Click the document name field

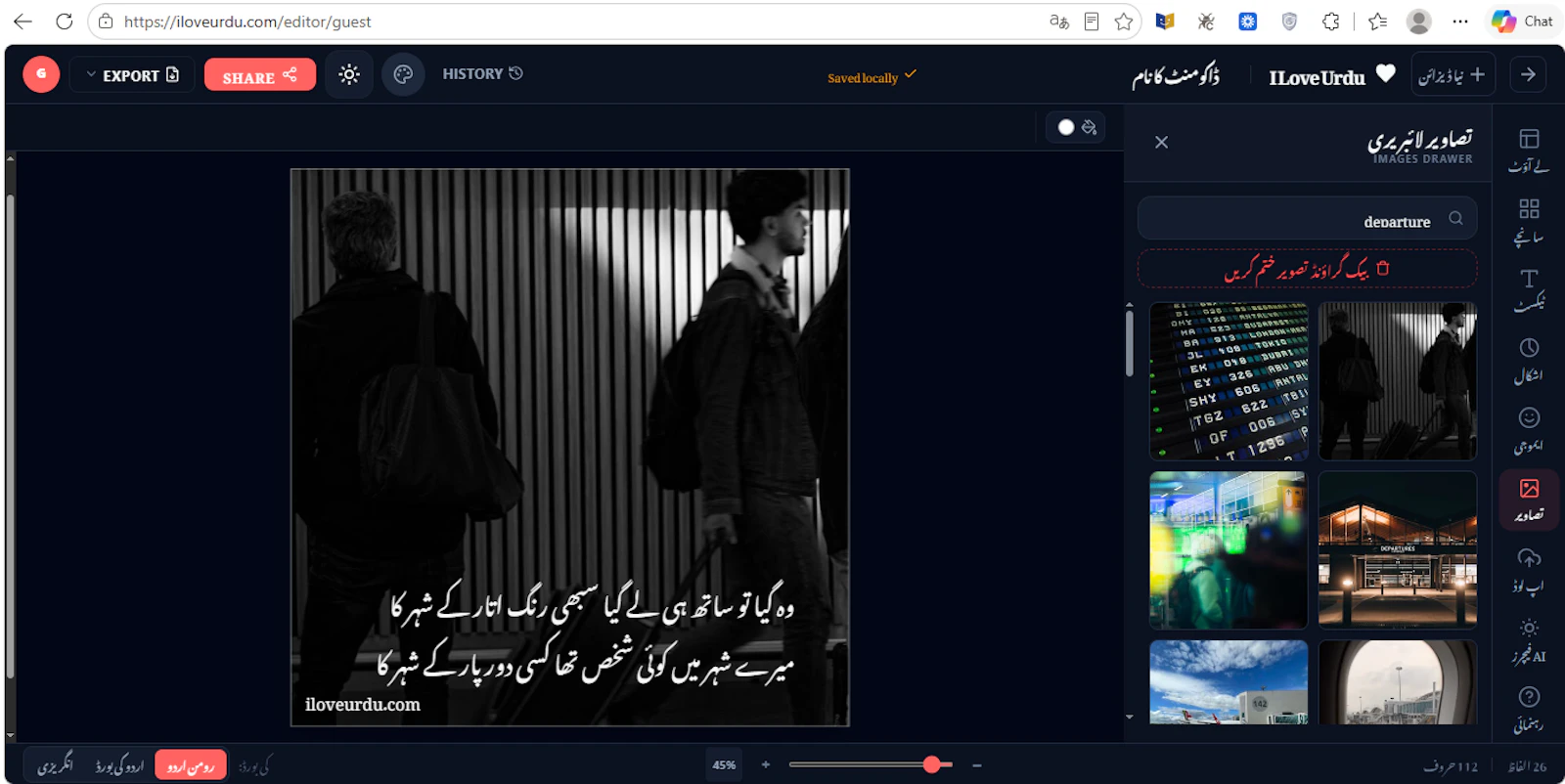point(1176,75)
